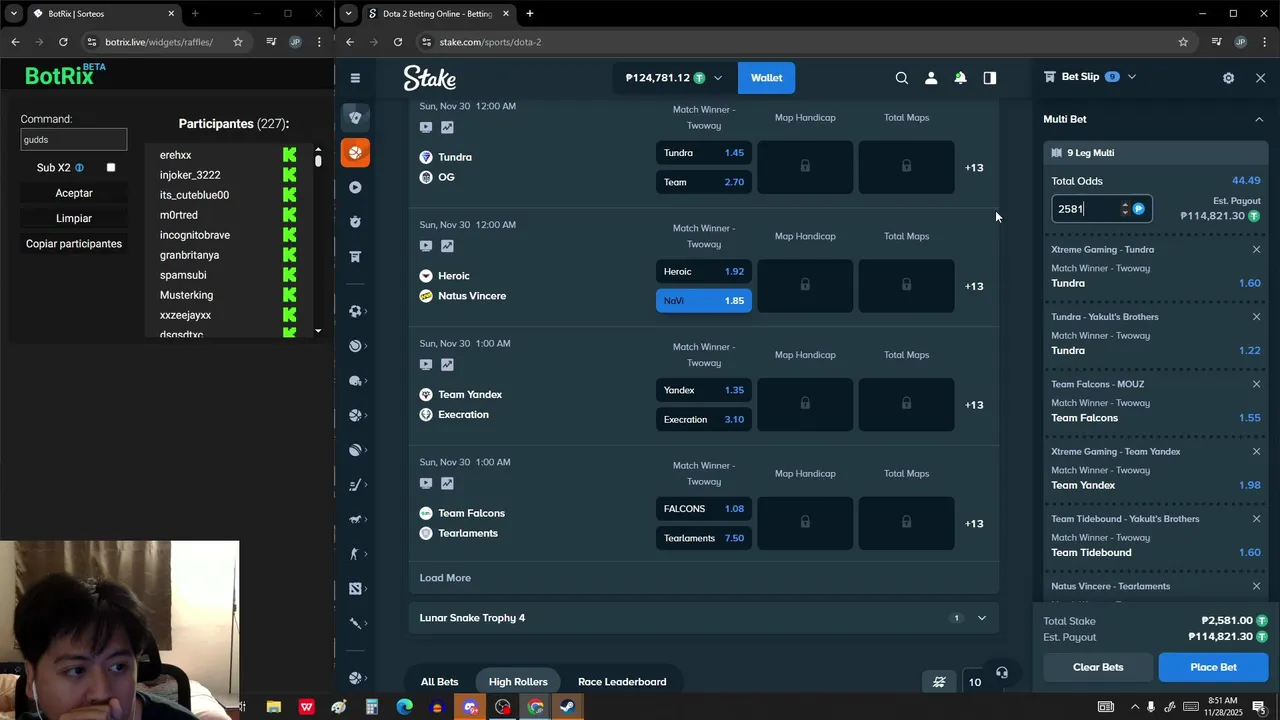Toggle the Sub X2 checkbox in BotRix
Viewport: 1280px width, 720px height.
point(111,168)
